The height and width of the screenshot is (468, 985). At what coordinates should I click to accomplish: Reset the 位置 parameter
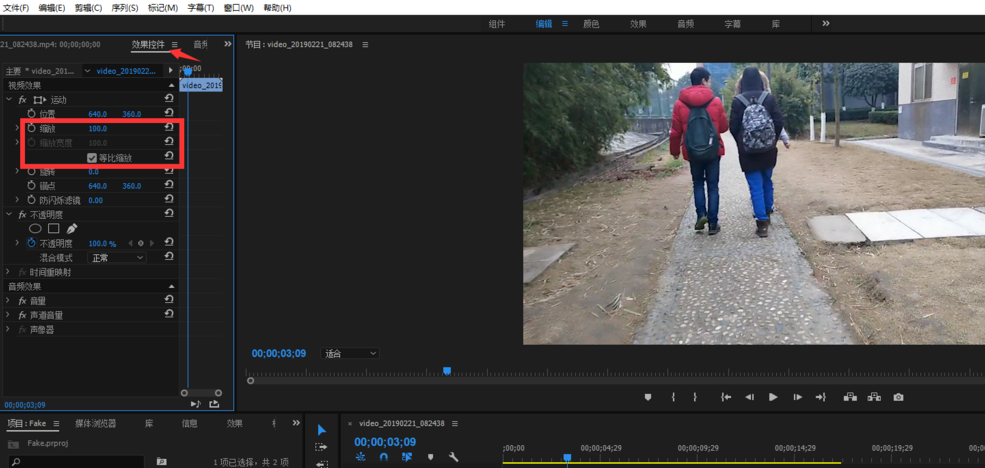point(169,114)
